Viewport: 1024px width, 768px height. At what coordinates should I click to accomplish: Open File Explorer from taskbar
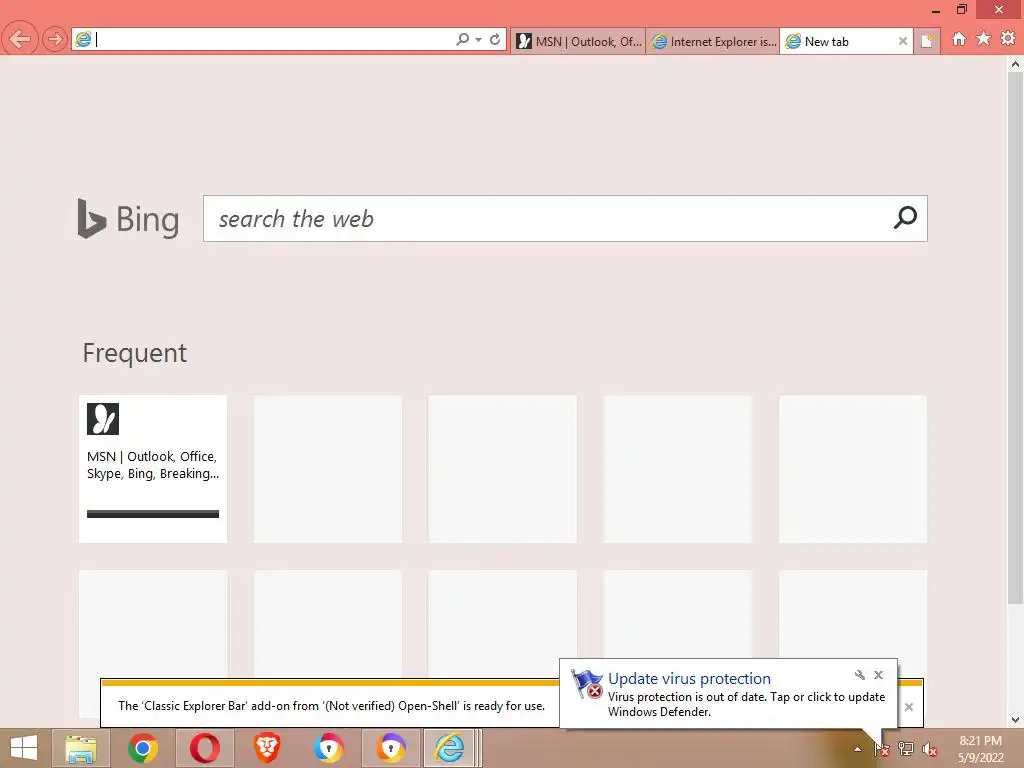tap(81, 748)
